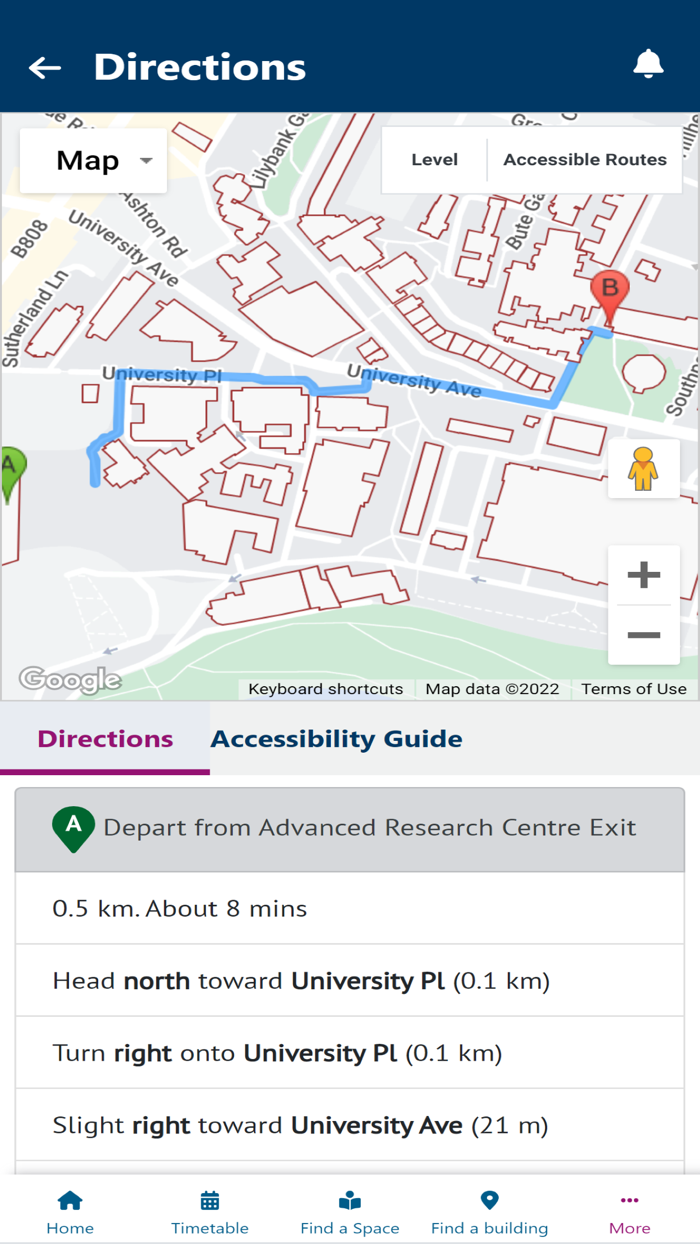Image resolution: width=700 pixels, height=1244 pixels.
Task: Open Terms of Use
Action: pyautogui.click(x=634, y=689)
